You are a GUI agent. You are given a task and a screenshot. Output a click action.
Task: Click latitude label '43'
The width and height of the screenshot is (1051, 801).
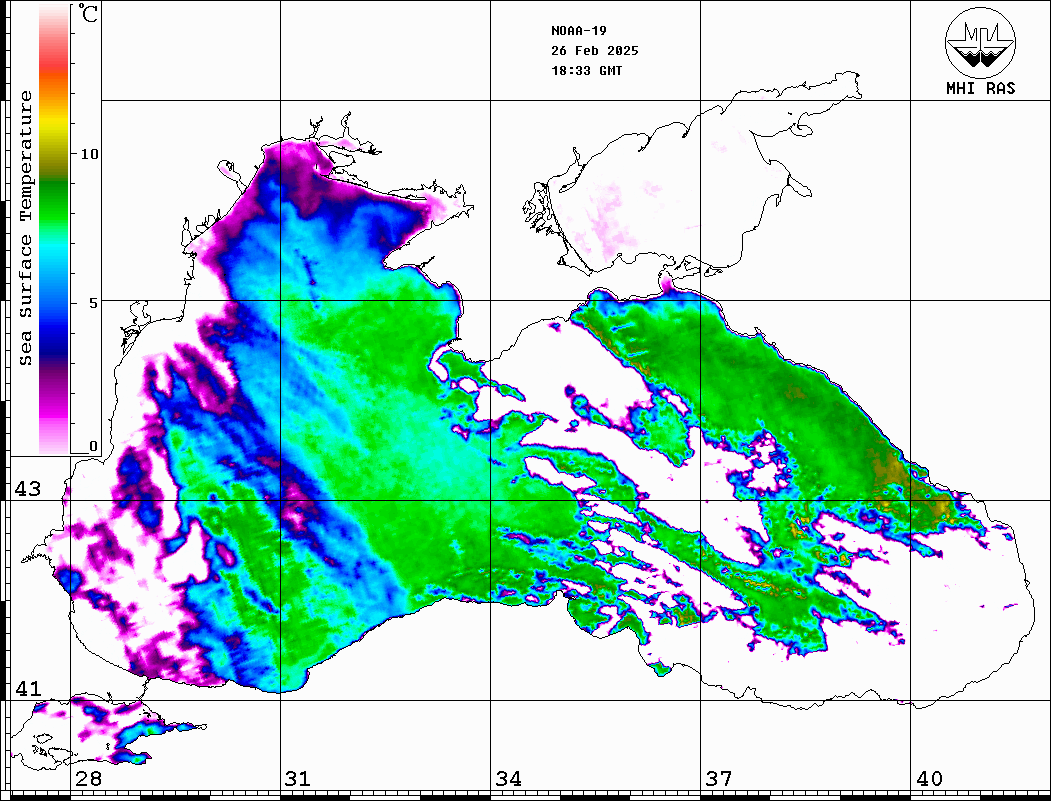coord(28,489)
